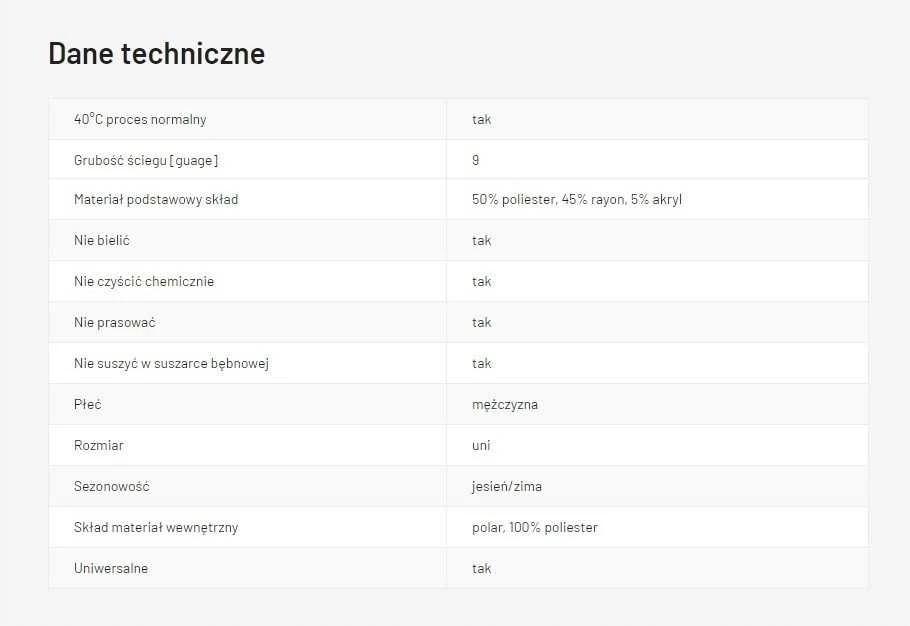Screen dimensions: 910x626
Task: Click the Sezonowość row label
Action: click(x=111, y=487)
